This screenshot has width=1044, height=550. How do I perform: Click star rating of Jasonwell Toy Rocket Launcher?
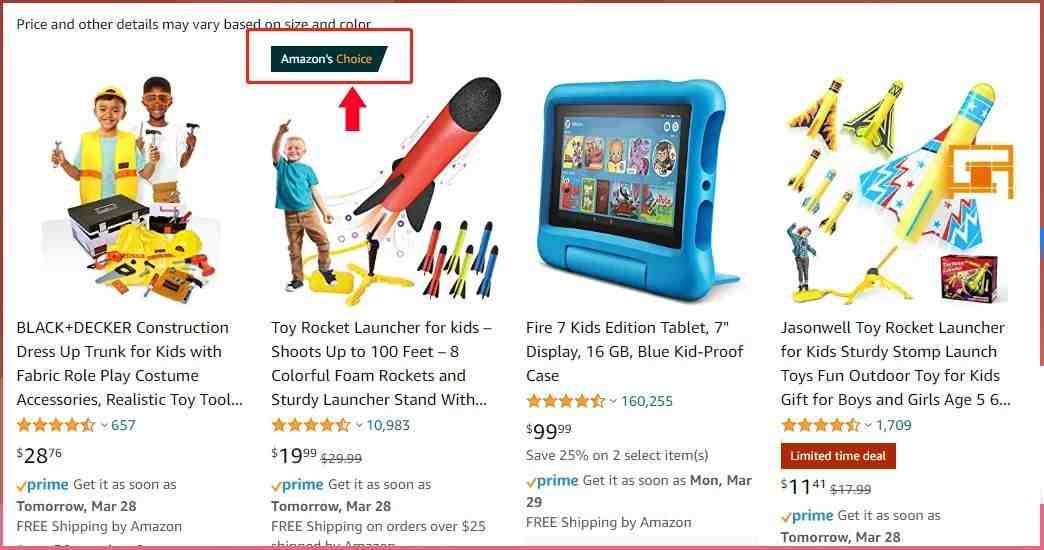coord(820,425)
